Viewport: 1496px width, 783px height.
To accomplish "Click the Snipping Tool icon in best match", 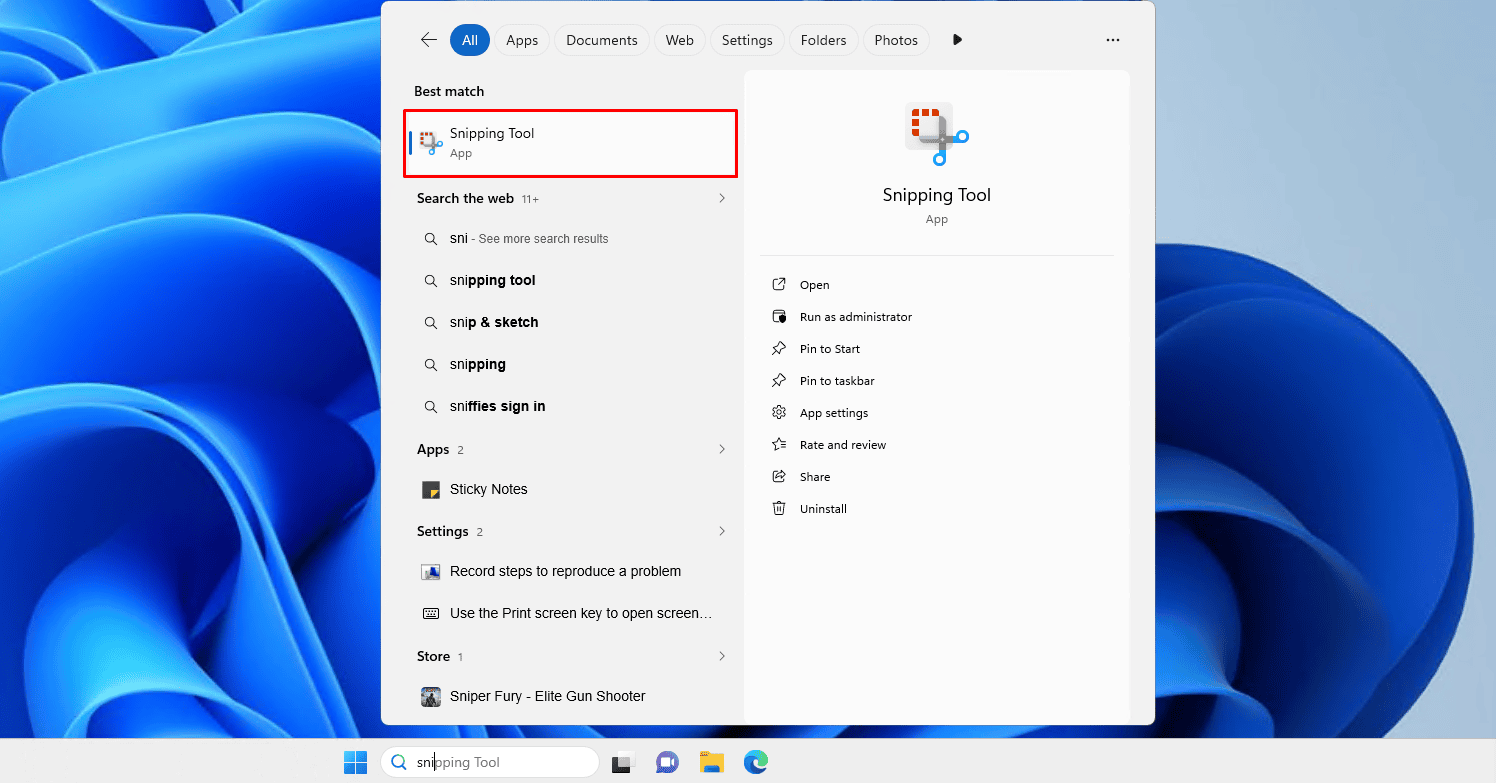I will (431, 143).
